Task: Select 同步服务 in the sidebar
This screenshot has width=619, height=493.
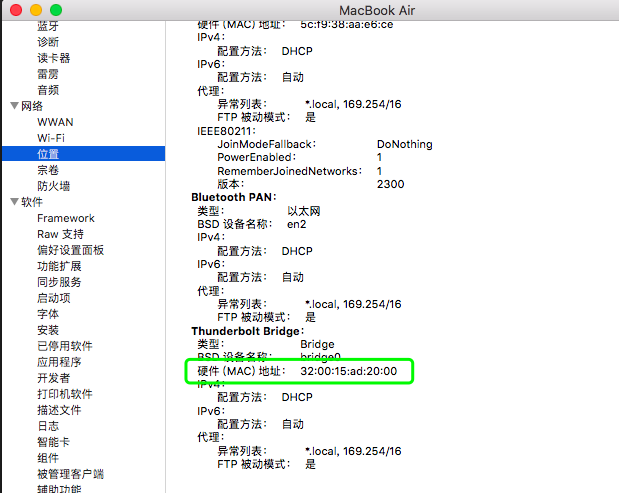Action: point(59,282)
